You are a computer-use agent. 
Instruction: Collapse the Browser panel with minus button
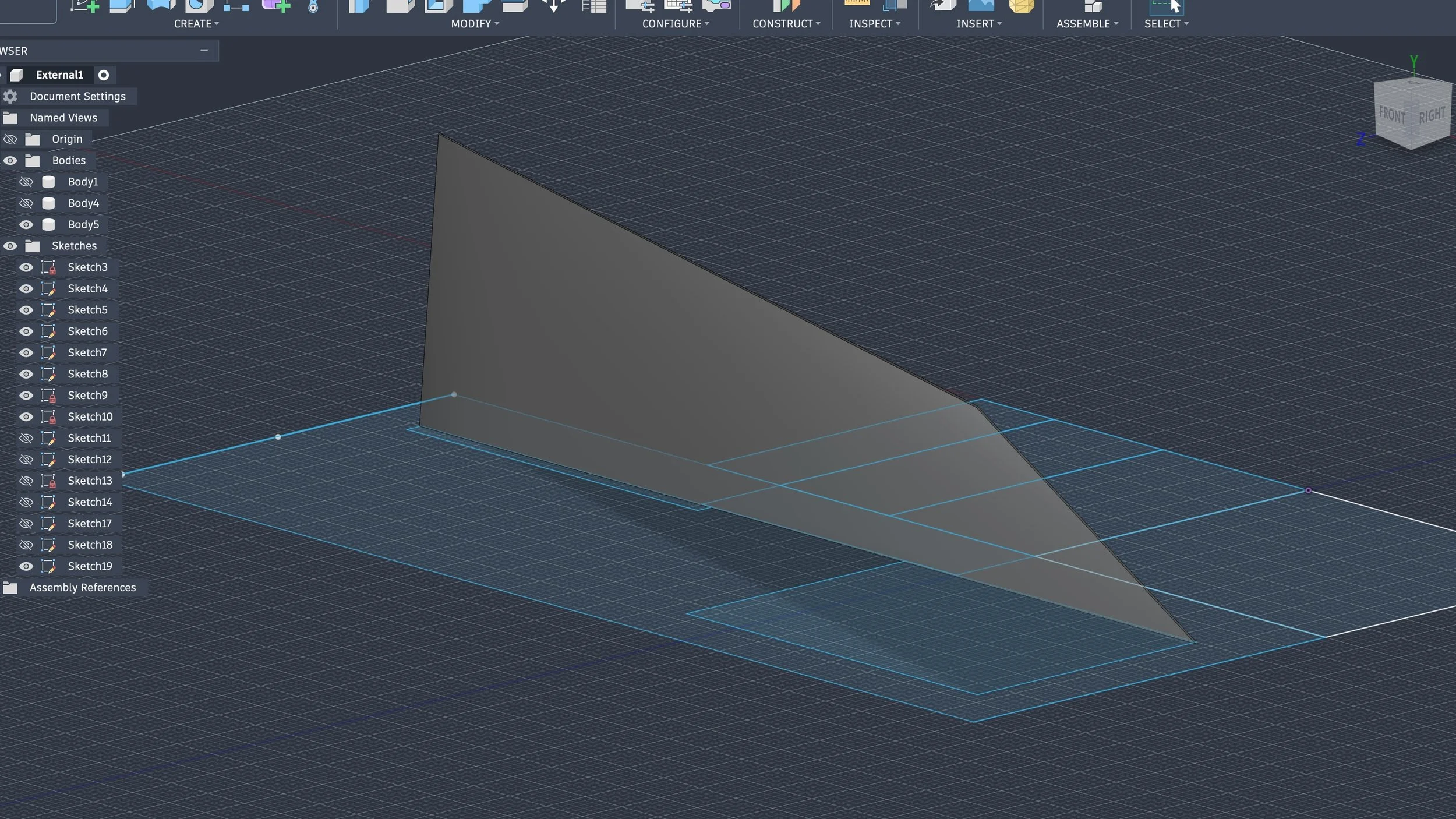[204, 51]
